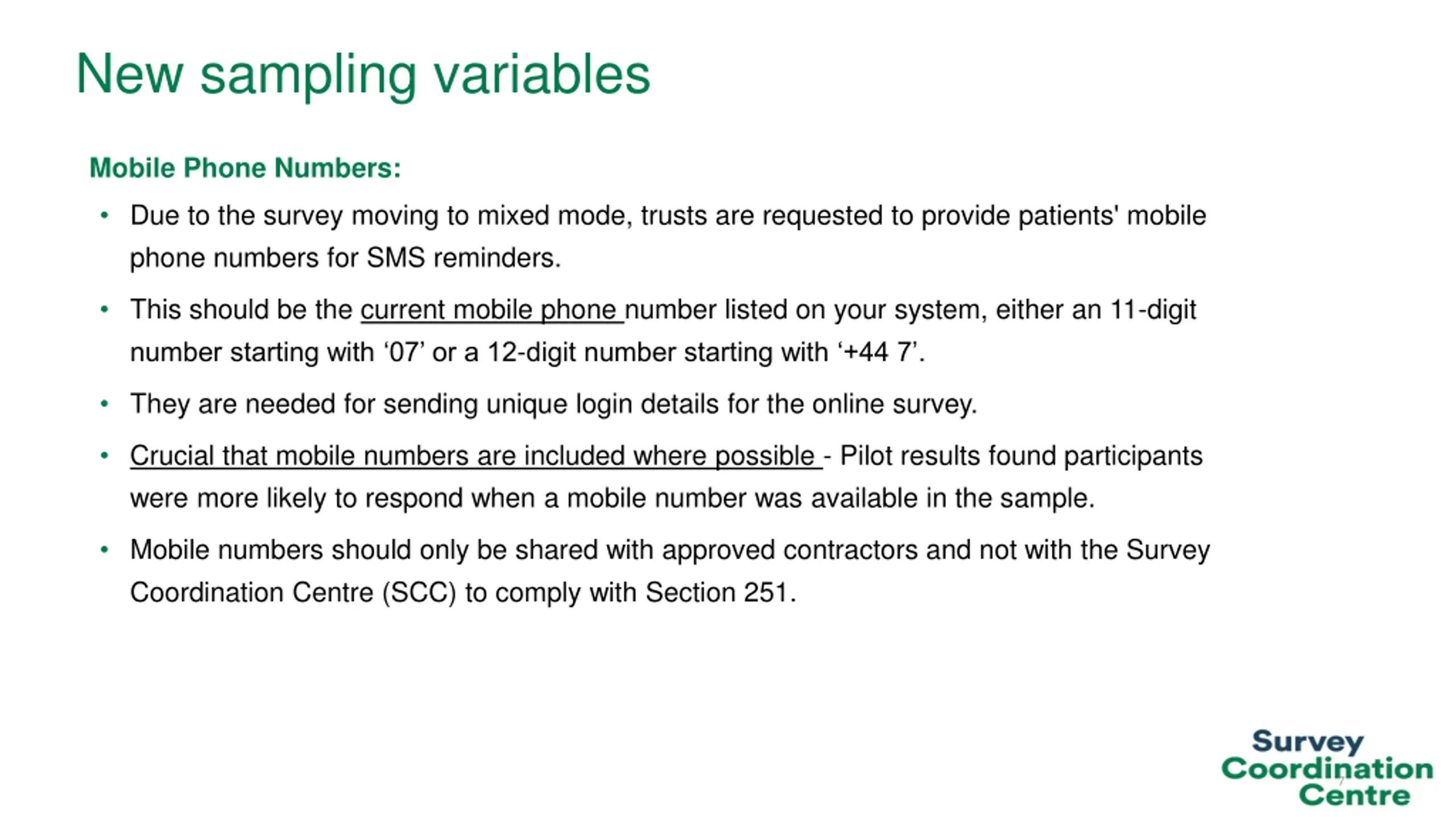Click the word 'Survey' in the logo
1456x819 pixels.
tap(1308, 742)
